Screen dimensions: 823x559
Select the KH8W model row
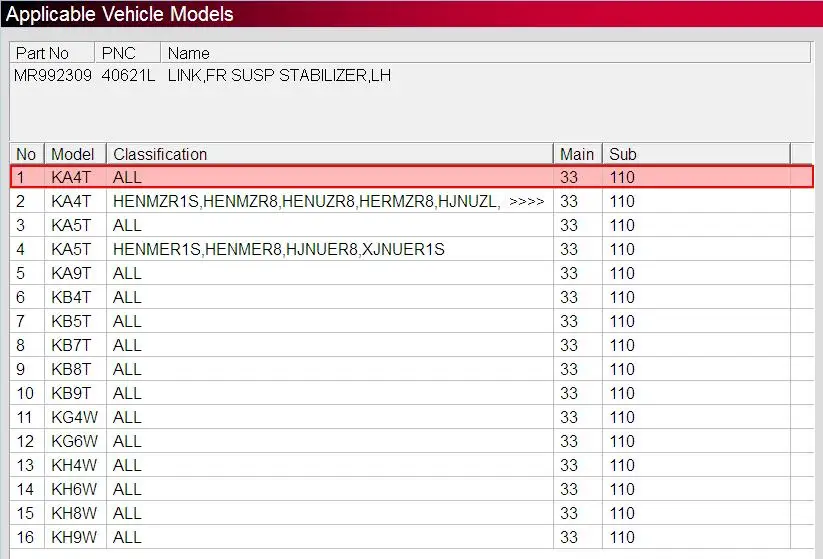pyautogui.click(x=412, y=513)
